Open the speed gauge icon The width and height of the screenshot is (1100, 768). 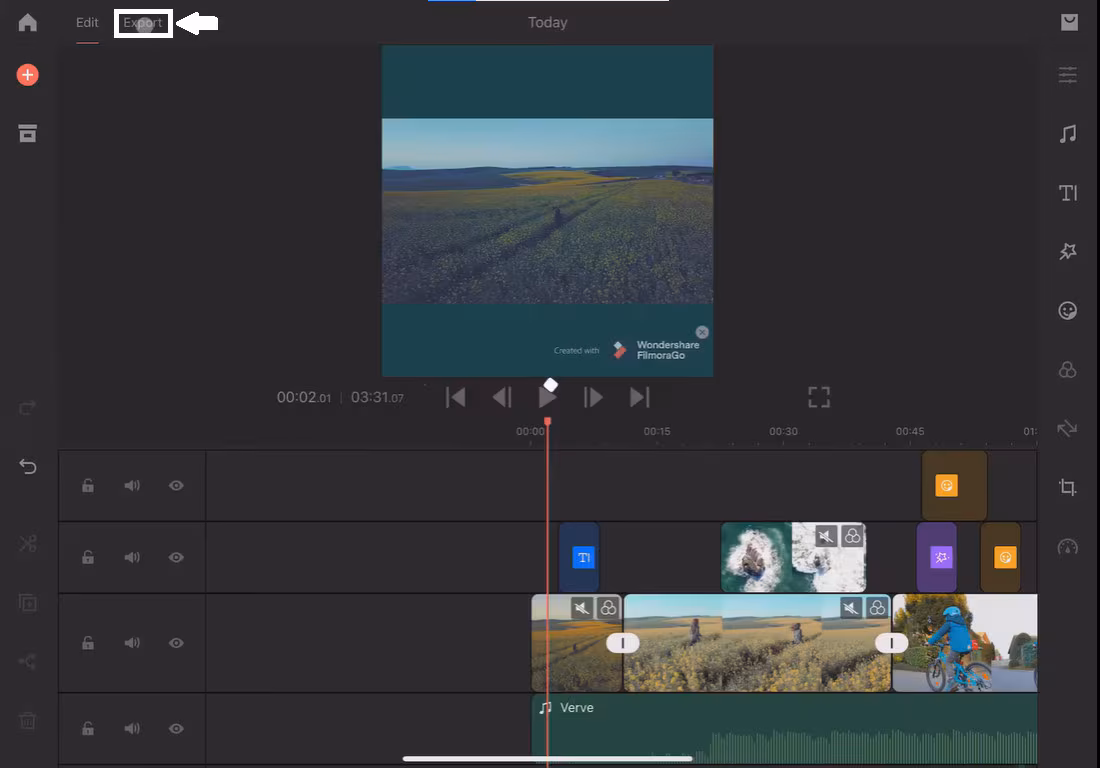(x=1068, y=546)
